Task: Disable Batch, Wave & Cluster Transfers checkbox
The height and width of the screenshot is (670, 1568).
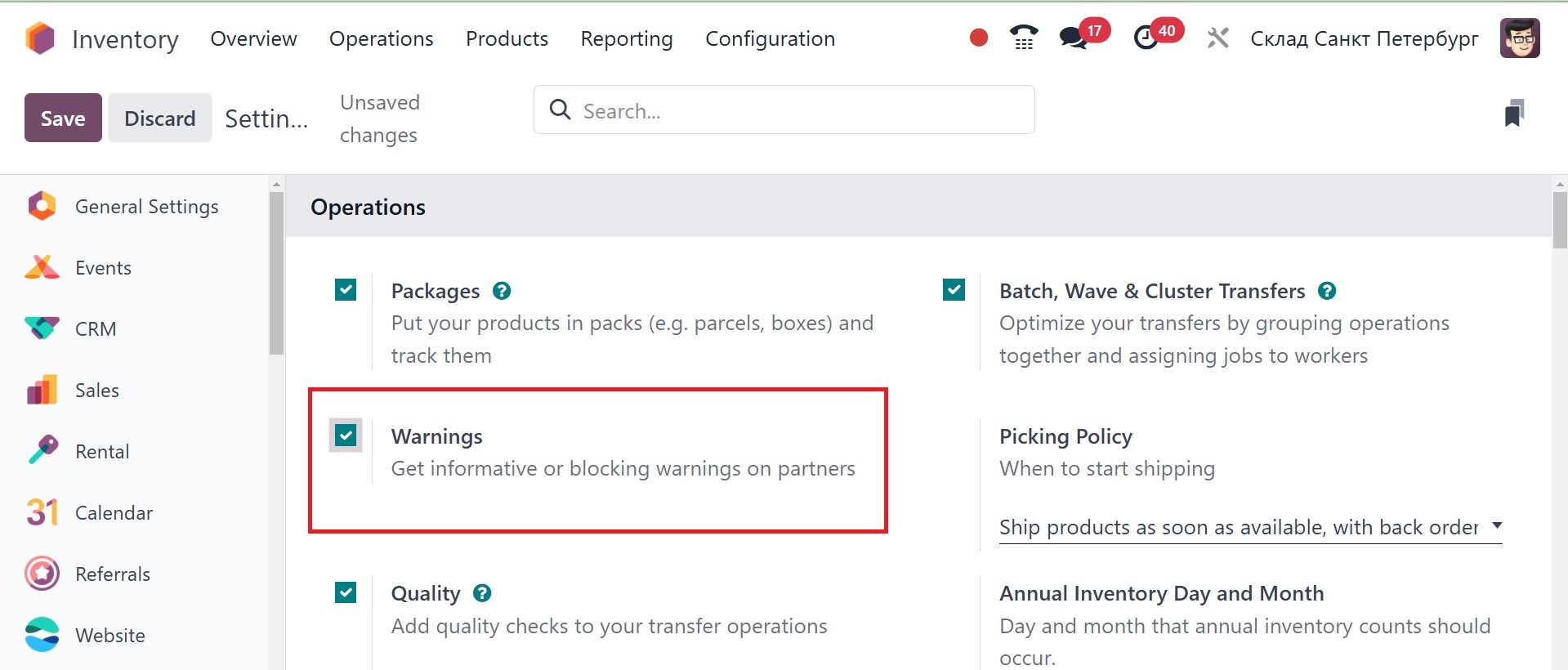Action: point(954,290)
